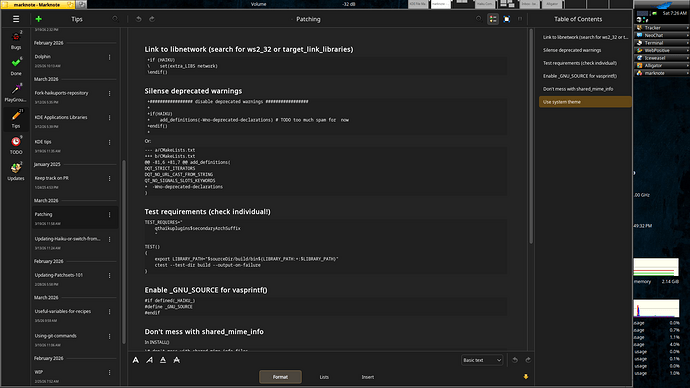Screen dimensions: 690x388
Task: Open WebPositive in the Deskbar
Action: tap(661, 50)
